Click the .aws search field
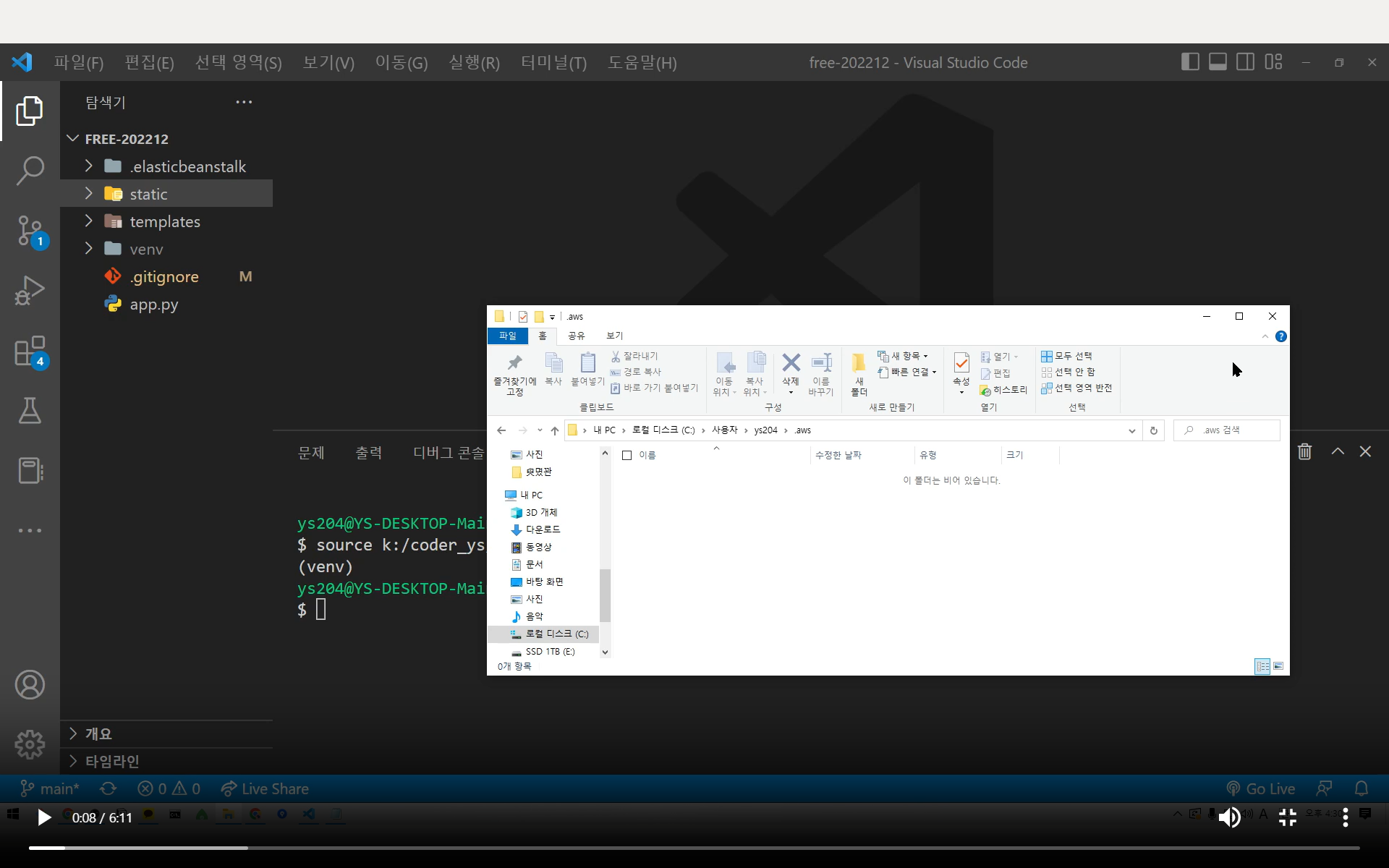 pyautogui.click(x=1227, y=430)
